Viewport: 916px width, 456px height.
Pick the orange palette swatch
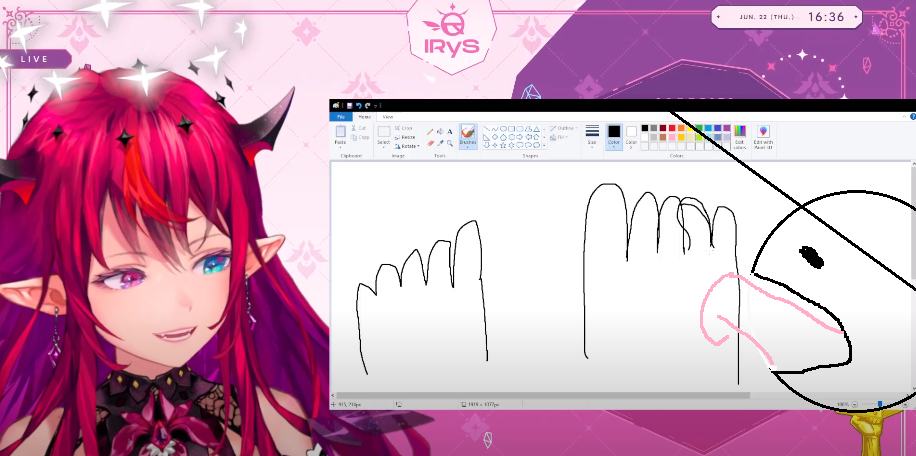[x=681, y=128]
